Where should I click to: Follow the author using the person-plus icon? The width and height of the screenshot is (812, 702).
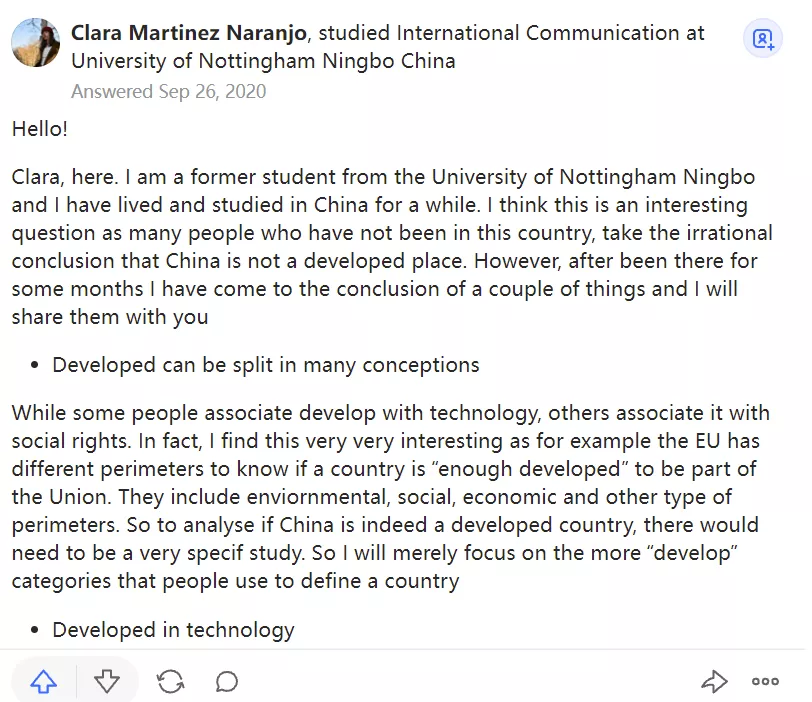763,39
